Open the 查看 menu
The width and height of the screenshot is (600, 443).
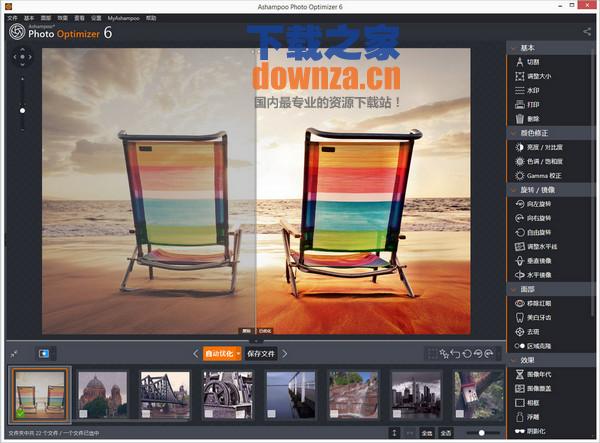point(79,18)
